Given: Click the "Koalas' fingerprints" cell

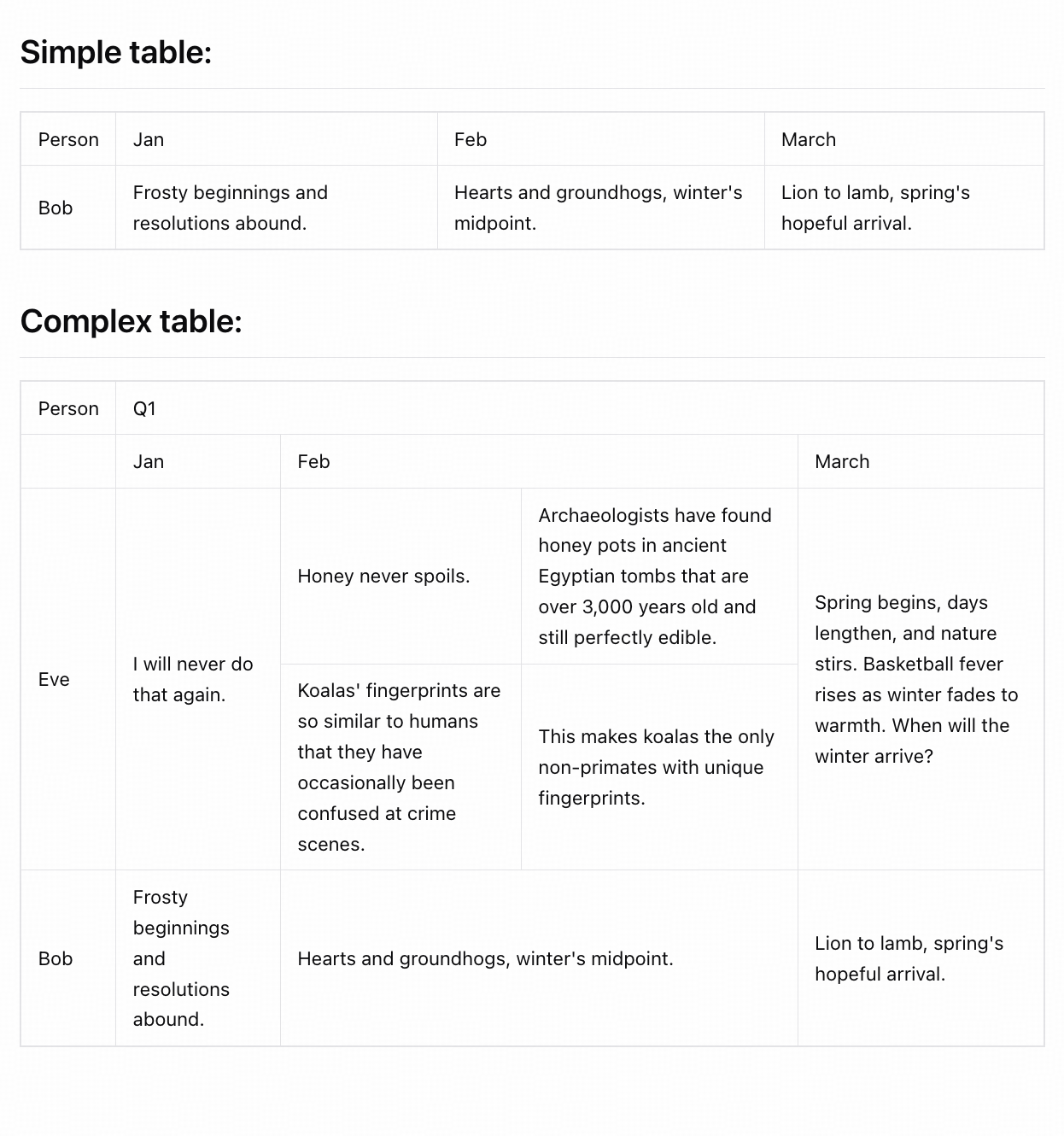Looking at the screenshot, I should point(399,767).
